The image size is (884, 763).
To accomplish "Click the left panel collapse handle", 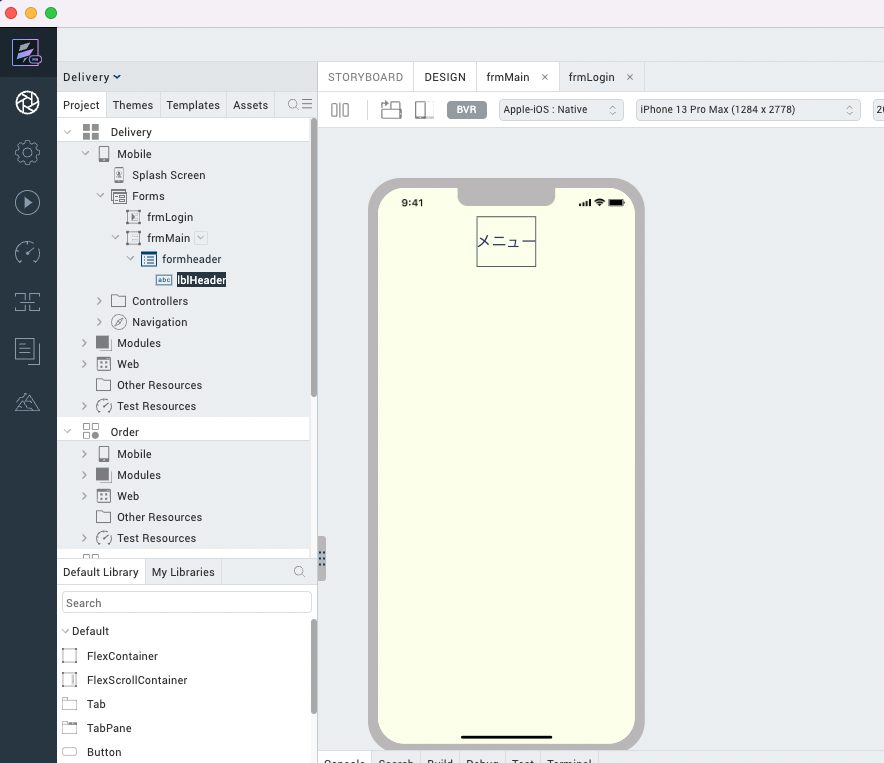I will pyautogui.click(x=322, y=558).
